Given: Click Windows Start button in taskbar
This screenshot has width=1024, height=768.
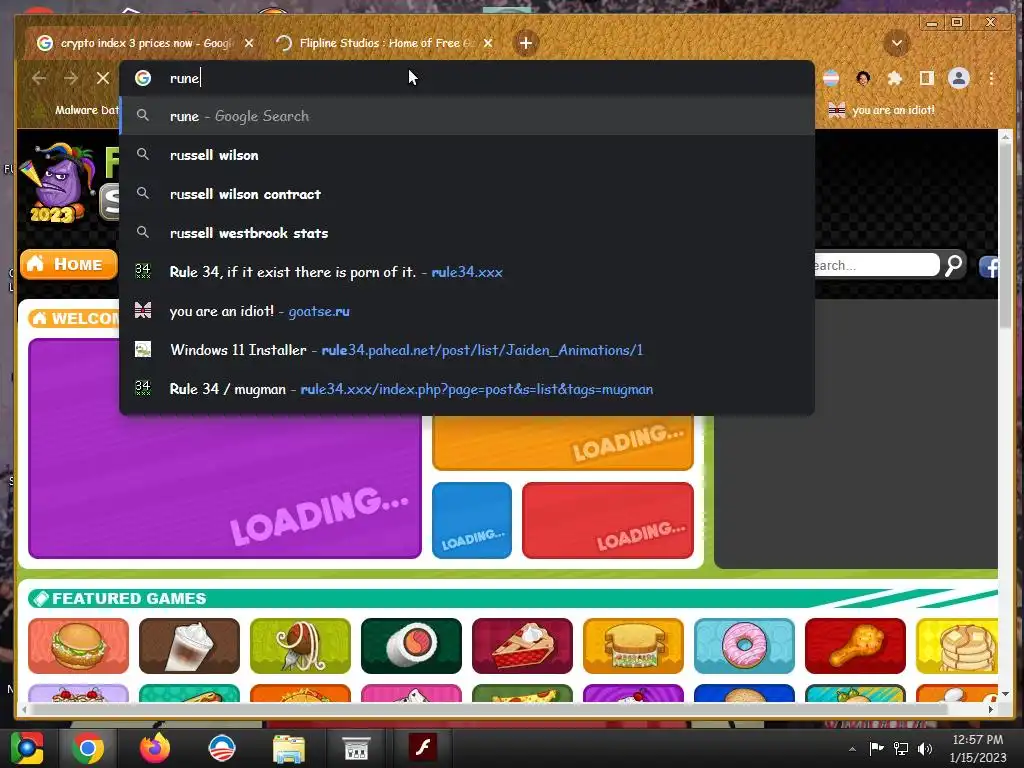Looking at the screenshot, I should [x=27, y=748].
